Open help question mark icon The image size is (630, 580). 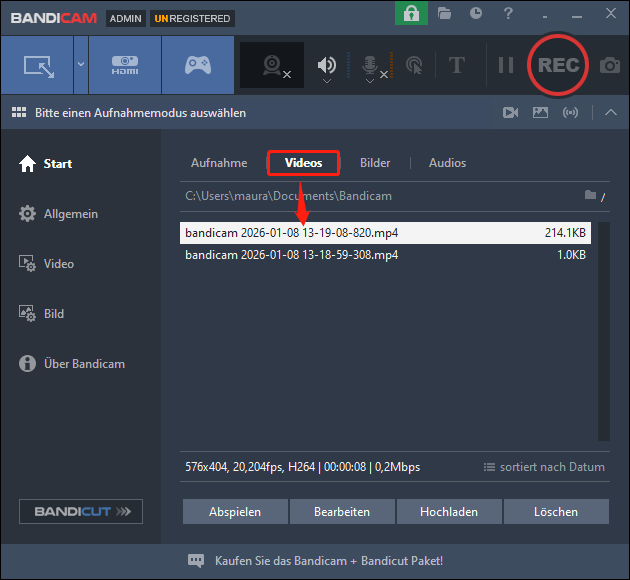(508, 14)
